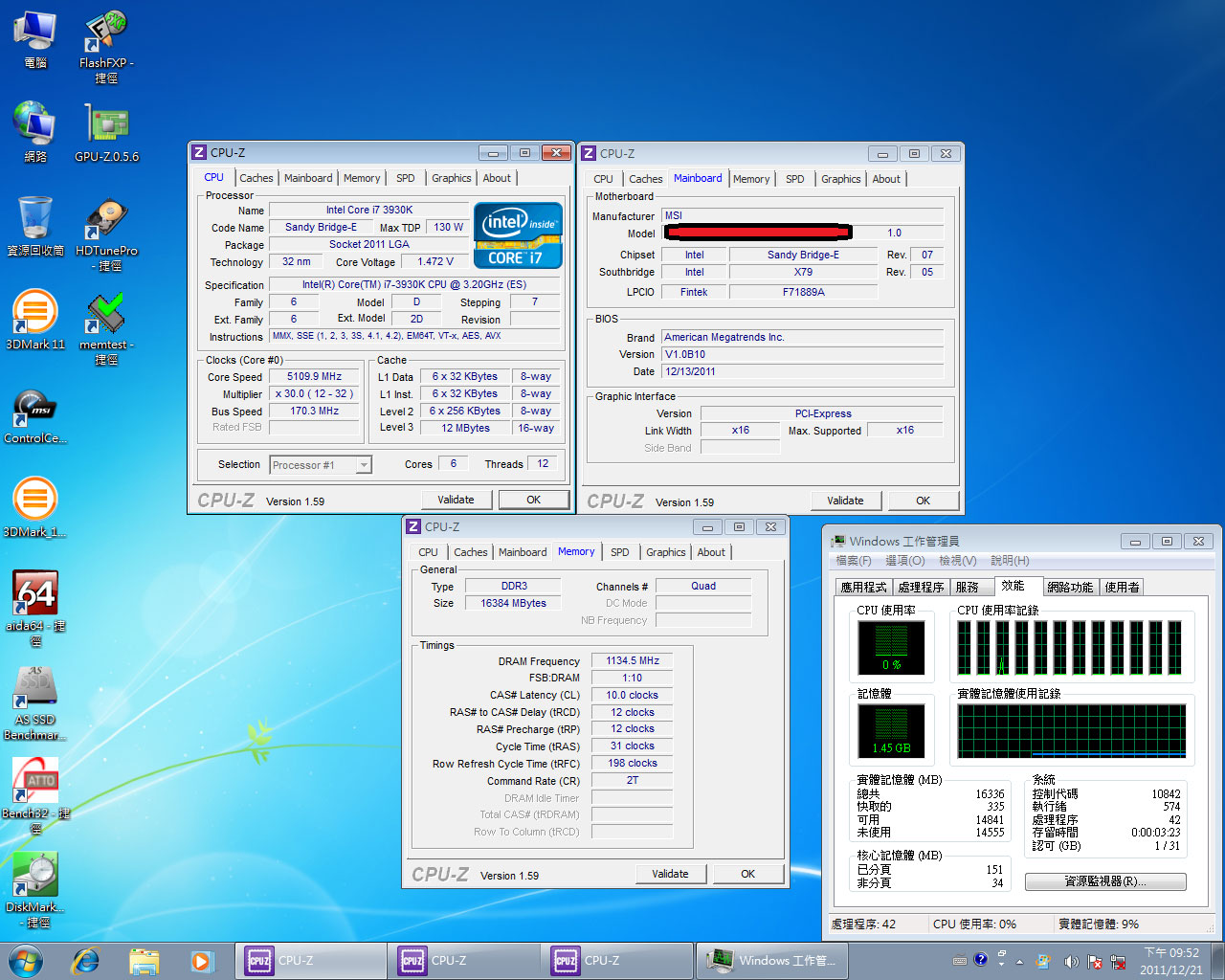1225x980 pixels.
Task: Click the 資源監視器(R)... button
Action: [x=1105, y=881]
